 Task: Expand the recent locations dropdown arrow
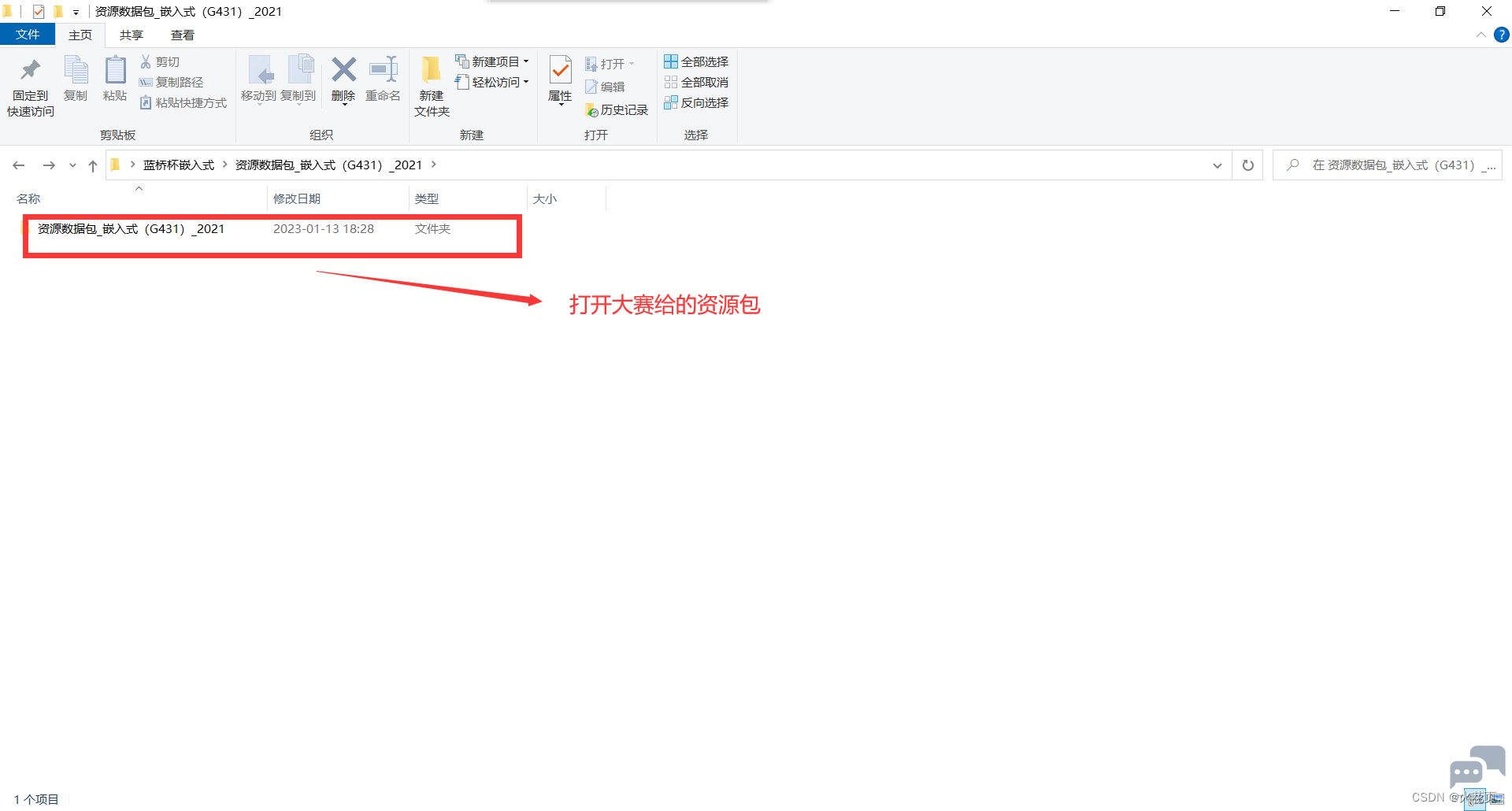pos(72,165)
